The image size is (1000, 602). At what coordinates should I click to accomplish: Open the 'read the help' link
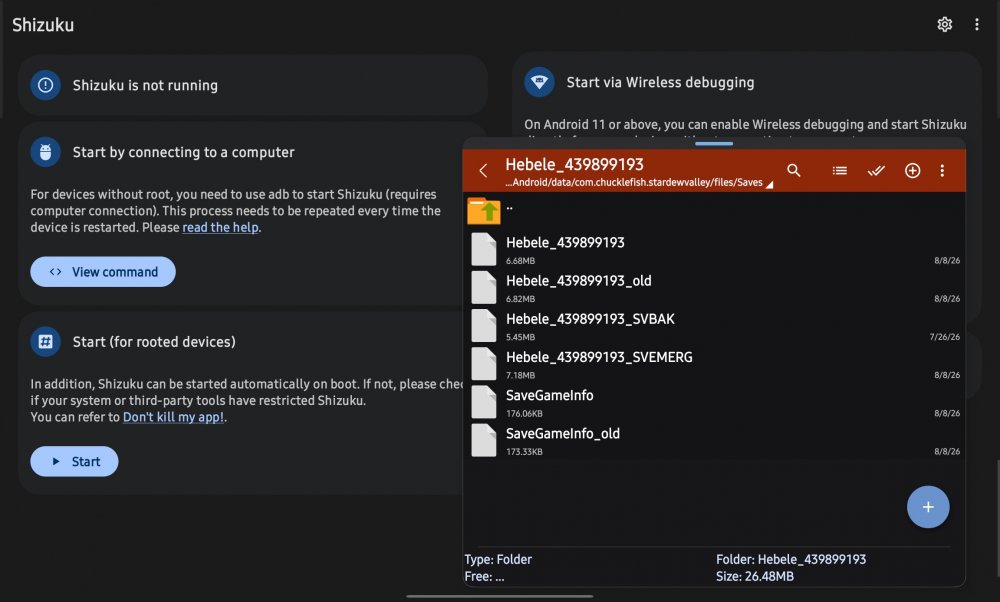[220, 228]
